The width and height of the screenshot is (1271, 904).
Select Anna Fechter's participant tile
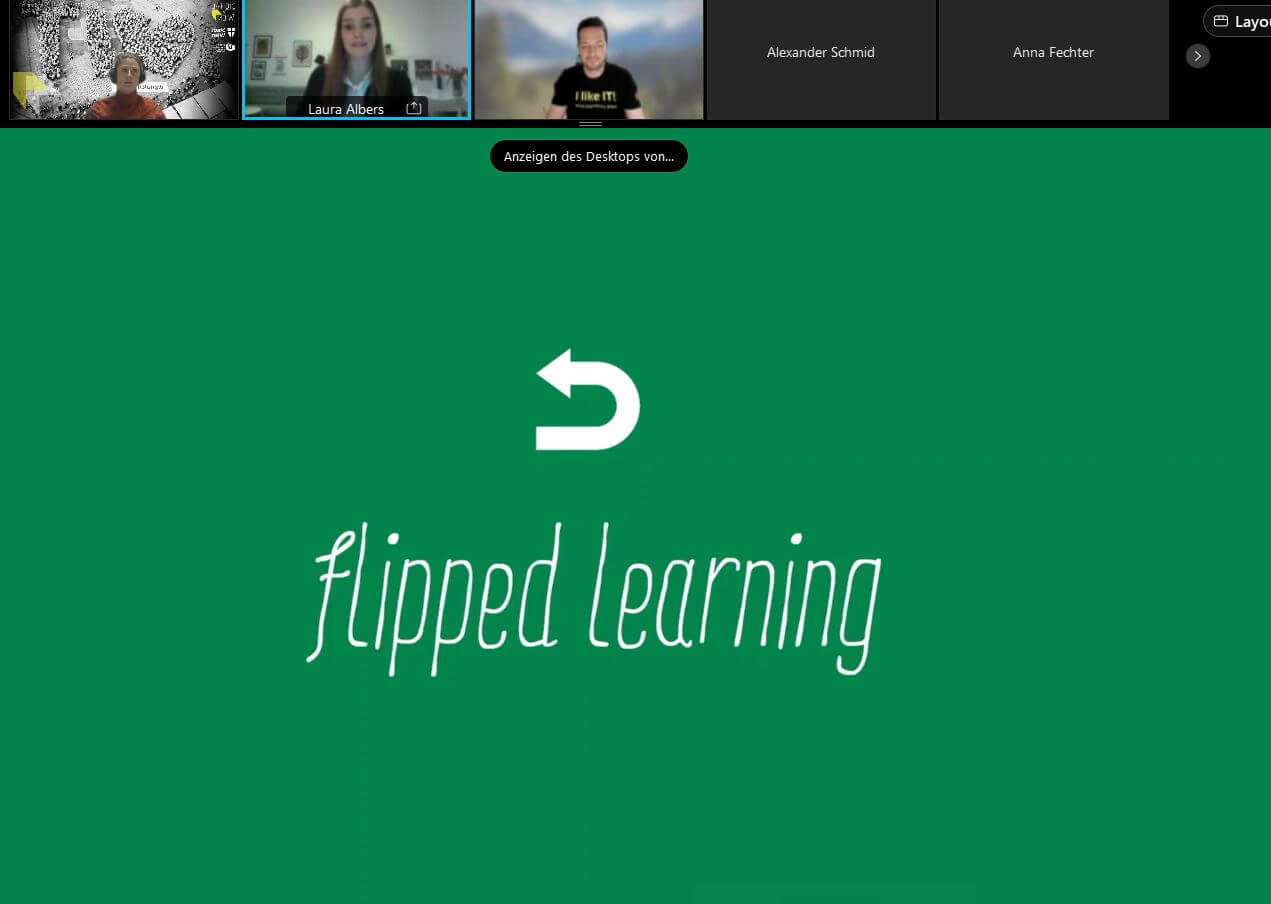click(1052, 60)
